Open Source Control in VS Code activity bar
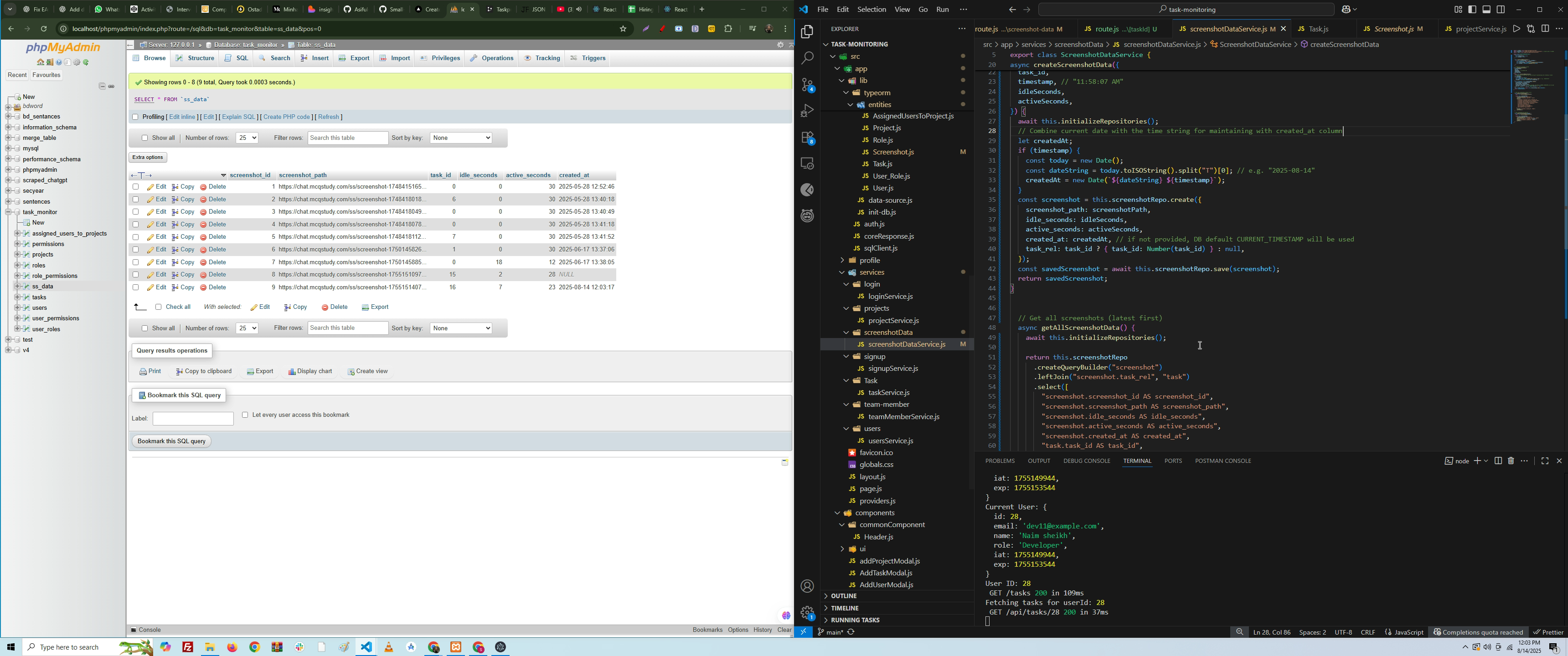 (807, 85)
